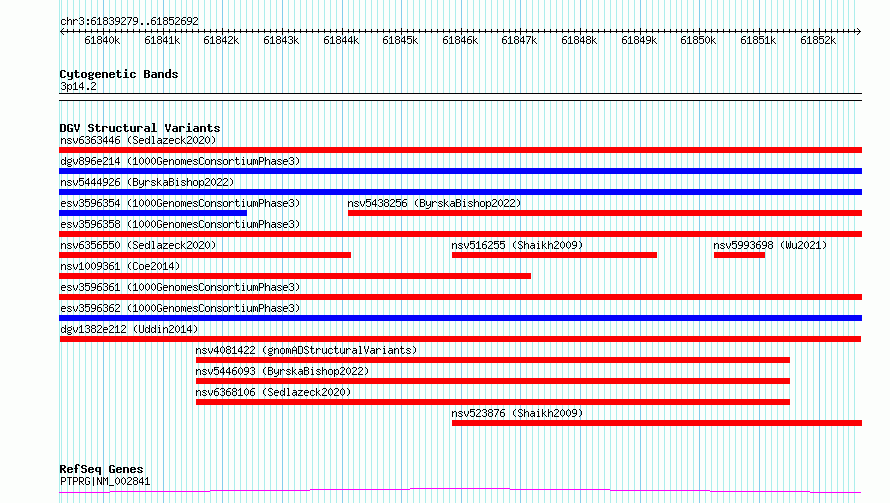Viewport: 890px width, 503px height.
Task: Select the red bar for esv3596358
Action: (460, 234)
